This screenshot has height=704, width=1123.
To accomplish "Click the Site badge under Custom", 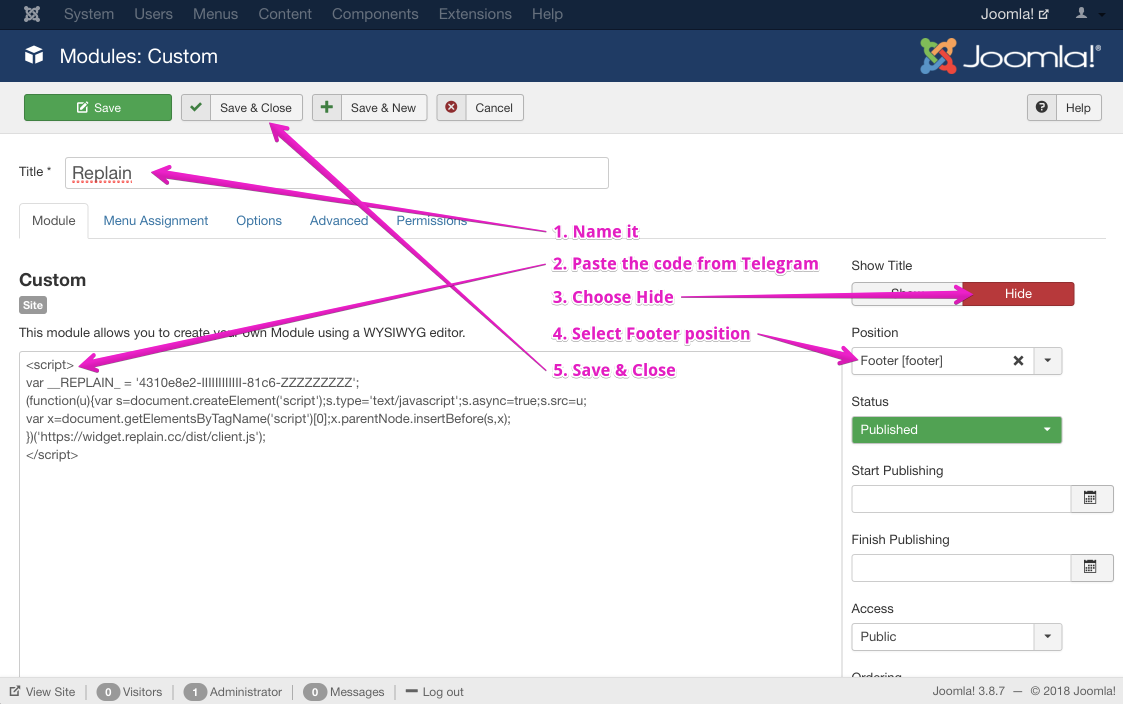I will tap(33, 305).
